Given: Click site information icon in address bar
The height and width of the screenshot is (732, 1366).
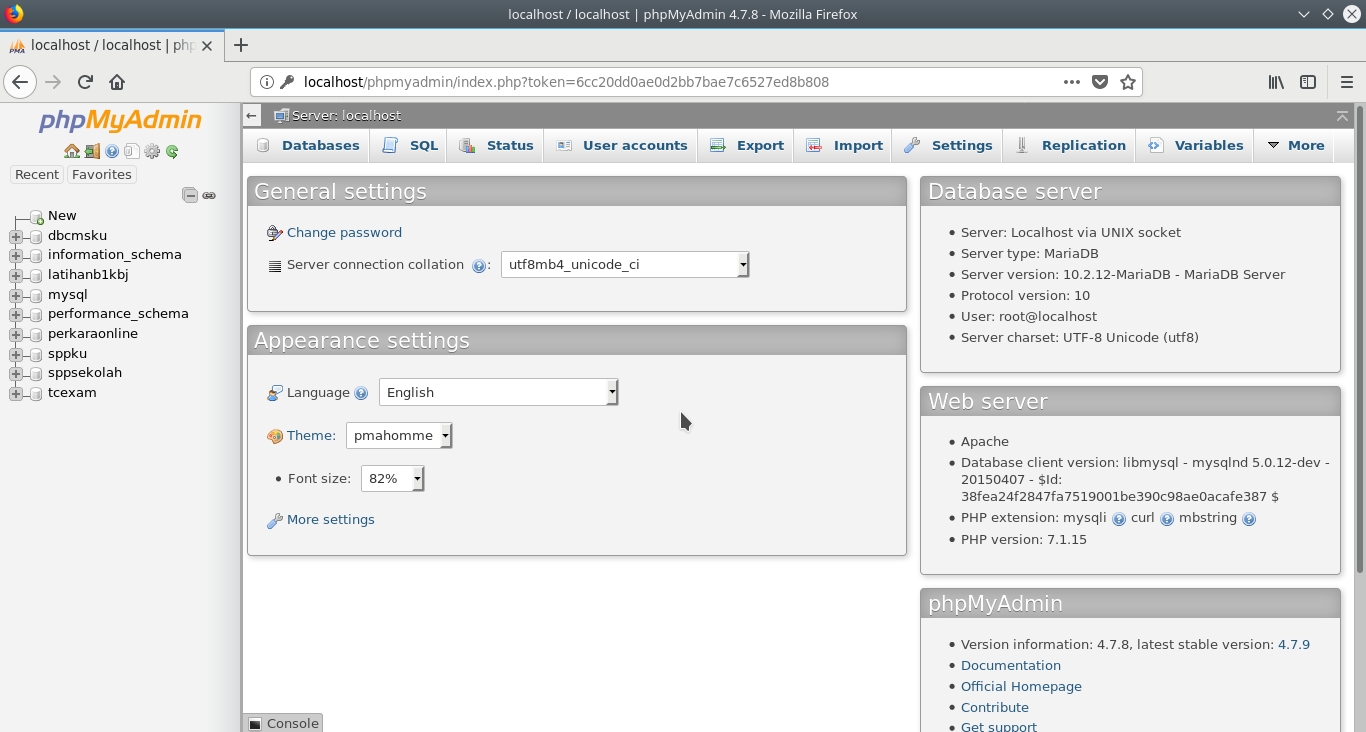Looking at the screenshot, I should click(x=267, y=82).
